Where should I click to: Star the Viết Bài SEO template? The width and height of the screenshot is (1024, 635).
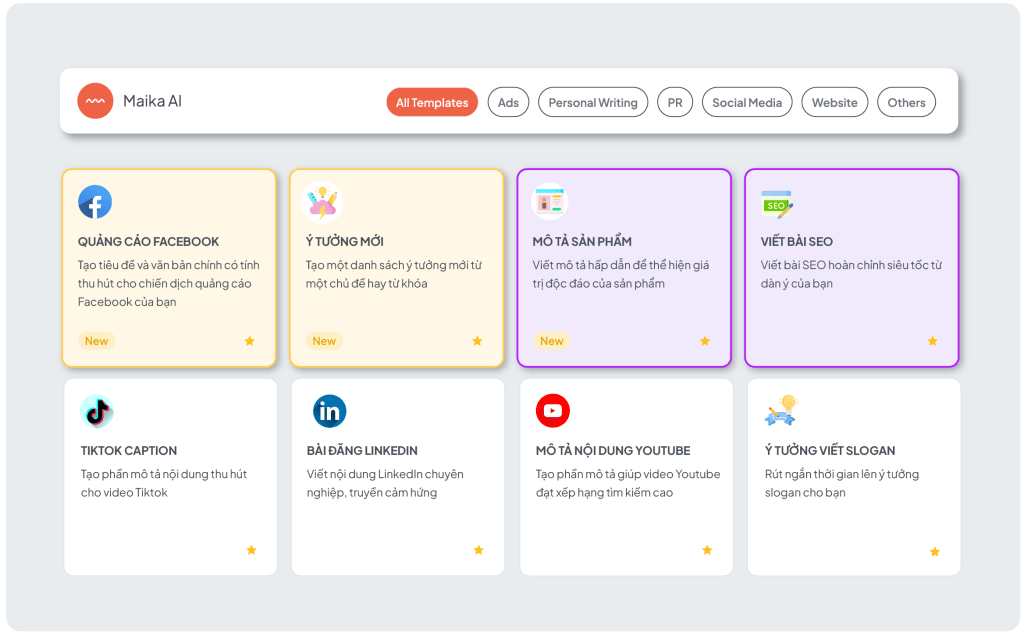point(933,341)
